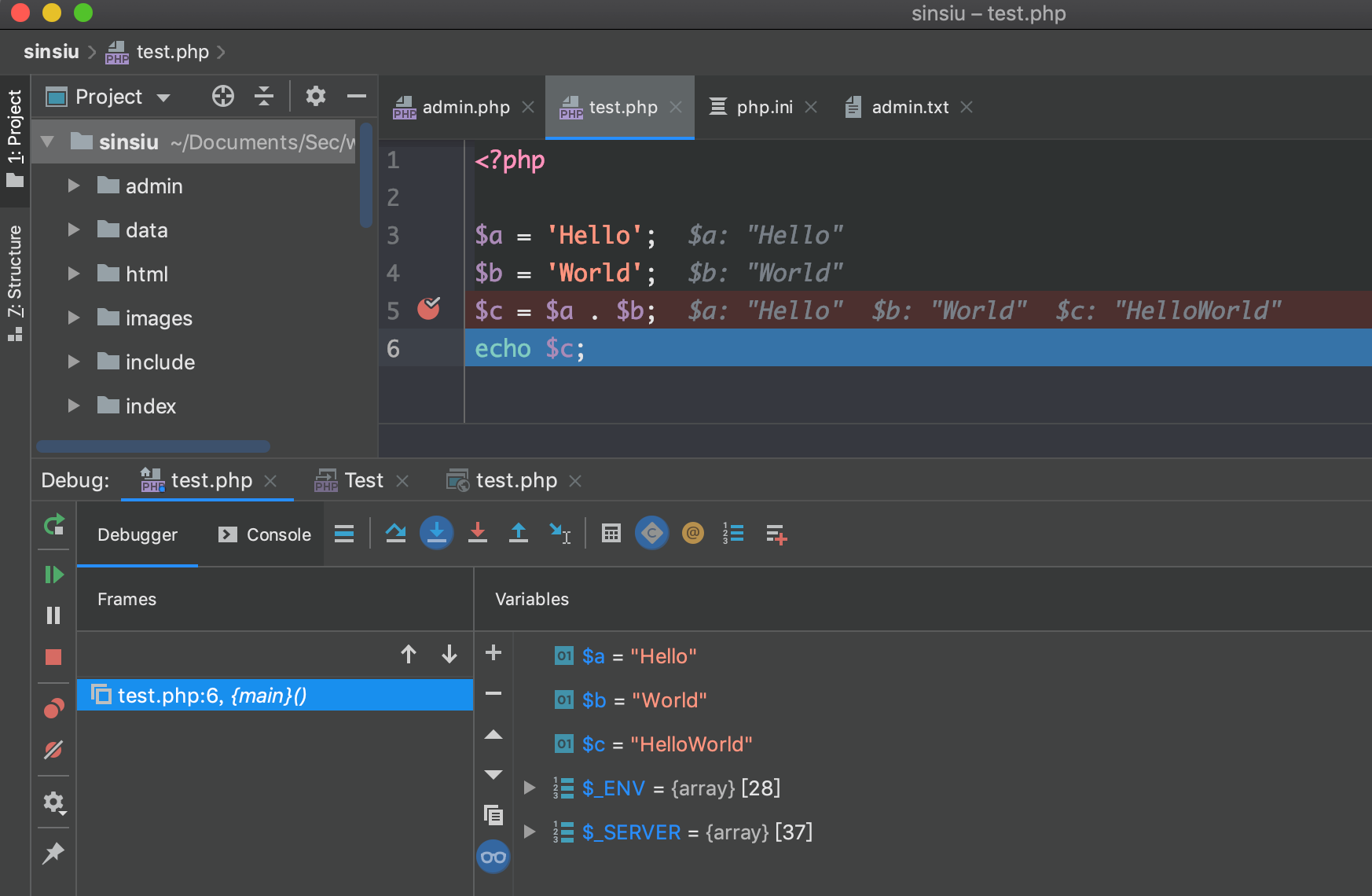Expand the $_ENV array variable

[x=530, y=788]
